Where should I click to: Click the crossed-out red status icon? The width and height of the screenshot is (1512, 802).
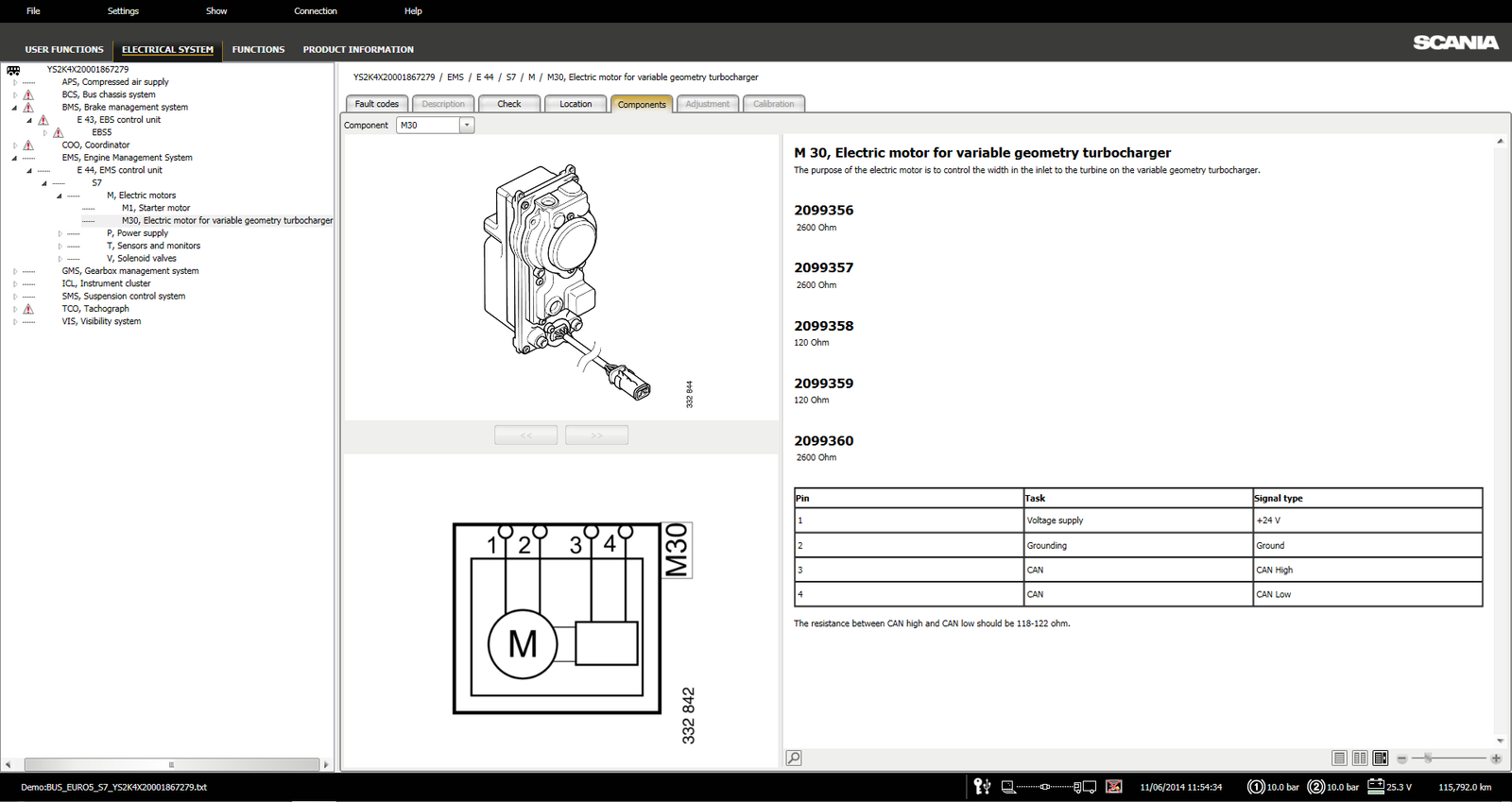point(1114,786)
